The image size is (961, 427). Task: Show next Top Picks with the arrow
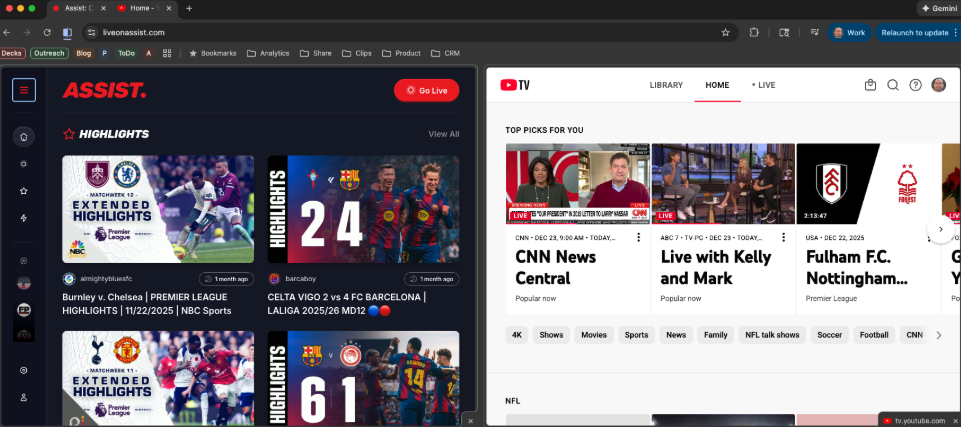(941, 229)
